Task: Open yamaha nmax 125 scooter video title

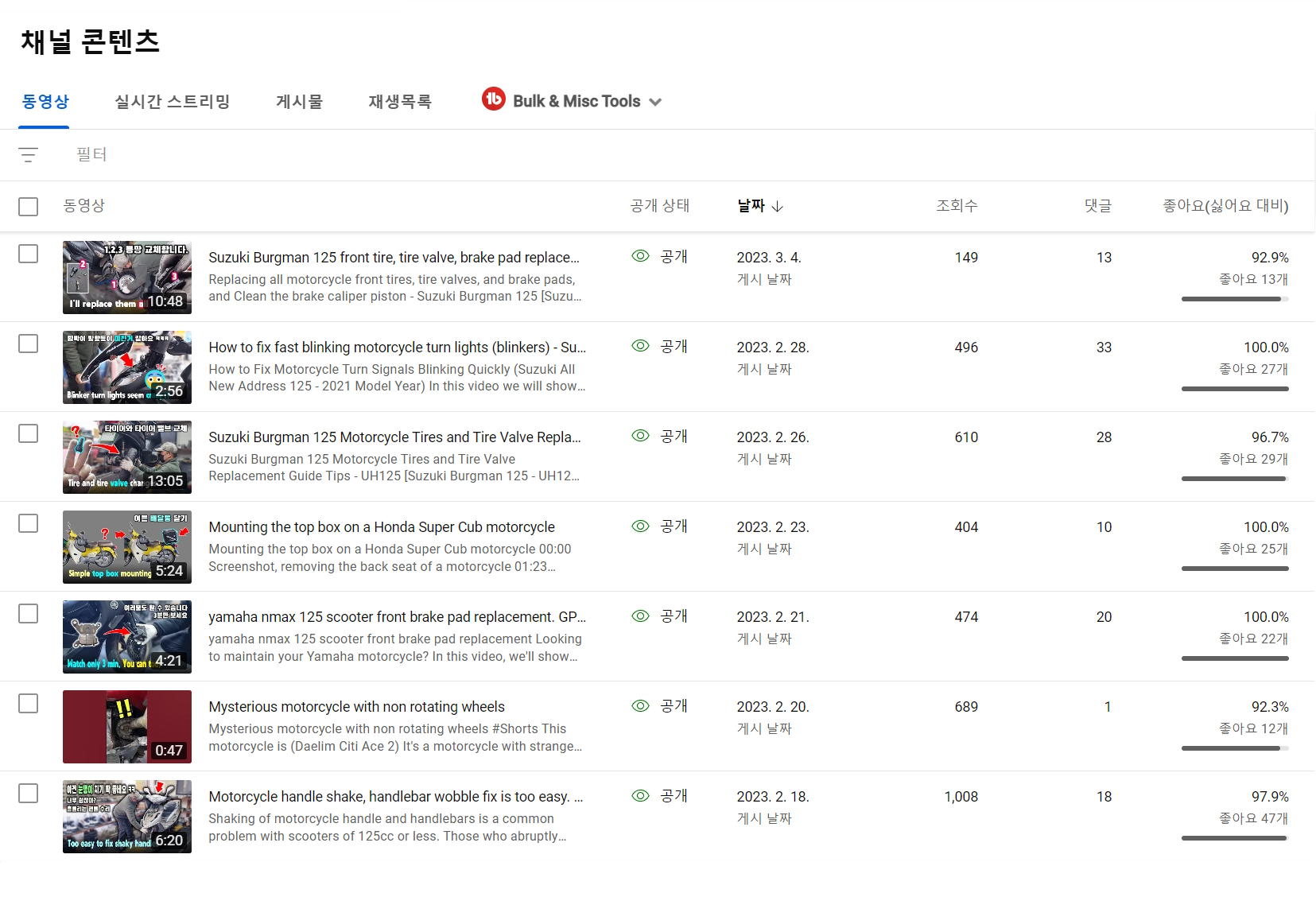Action: pos(397,617)
